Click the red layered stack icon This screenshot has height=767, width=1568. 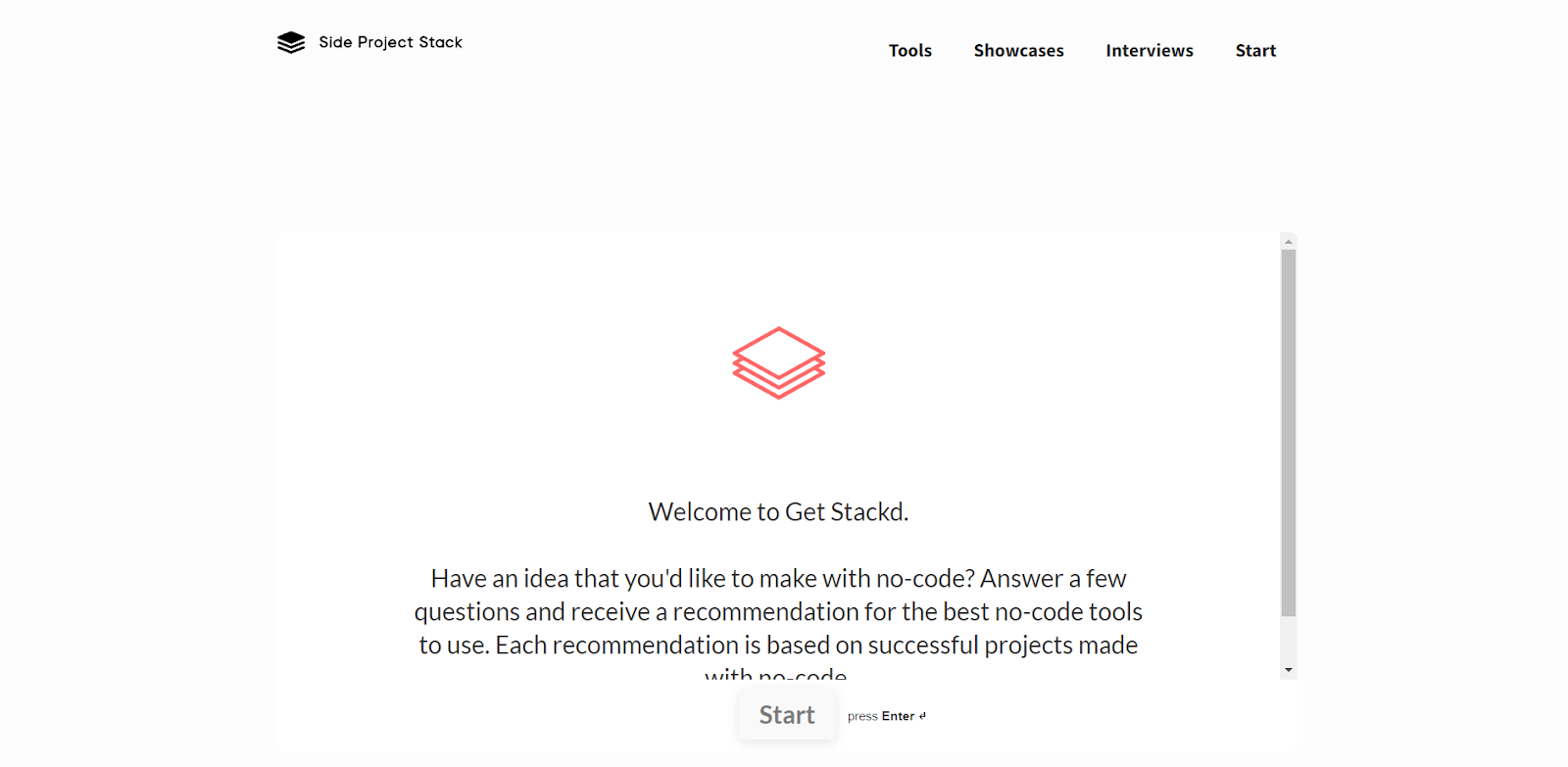[x=779, y=362]
